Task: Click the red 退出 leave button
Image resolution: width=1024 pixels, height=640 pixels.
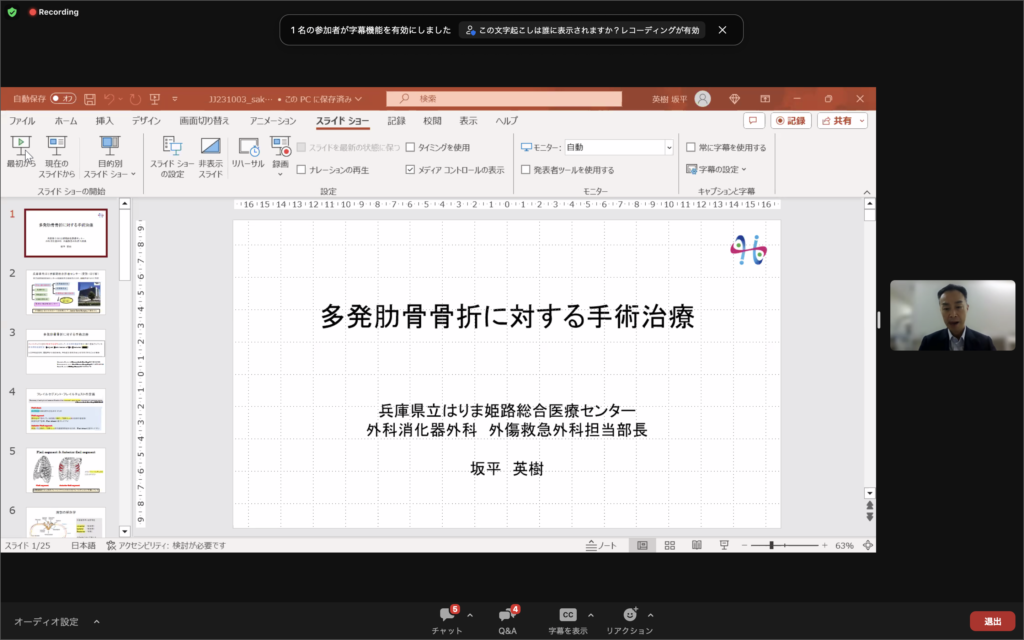Action: click(991, 621)
